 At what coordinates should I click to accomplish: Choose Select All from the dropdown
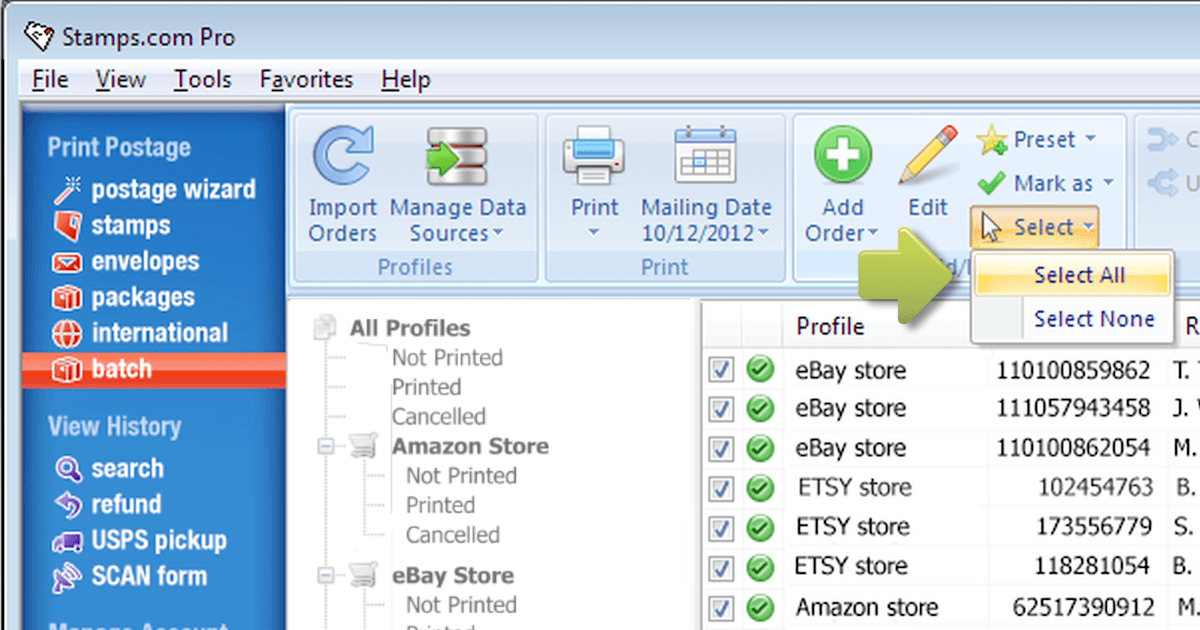click(x=1072, y=275)
